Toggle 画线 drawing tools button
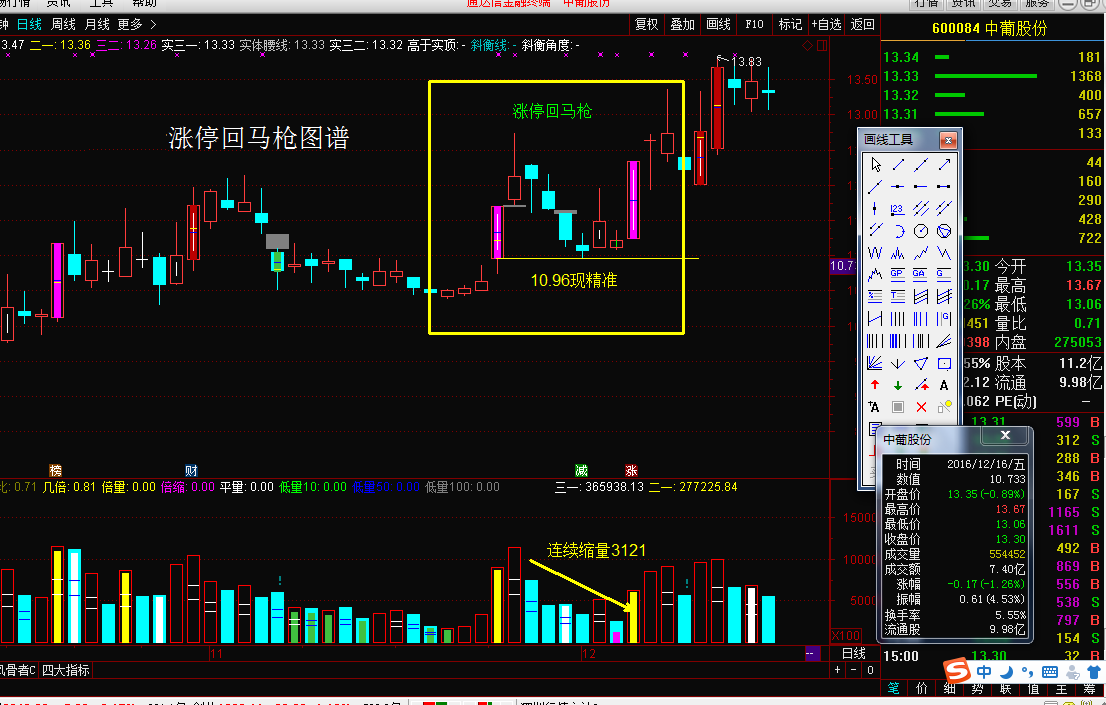This screenshot has width=1106, height=705. click(718, 24)
